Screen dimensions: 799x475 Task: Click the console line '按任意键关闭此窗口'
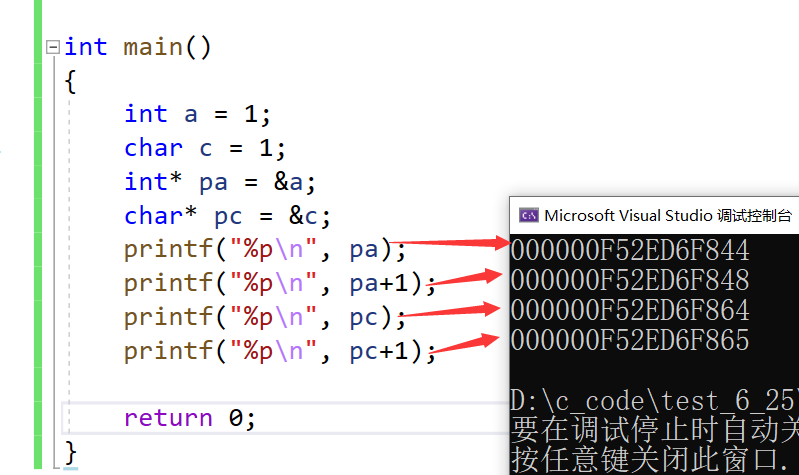point(650,460)
